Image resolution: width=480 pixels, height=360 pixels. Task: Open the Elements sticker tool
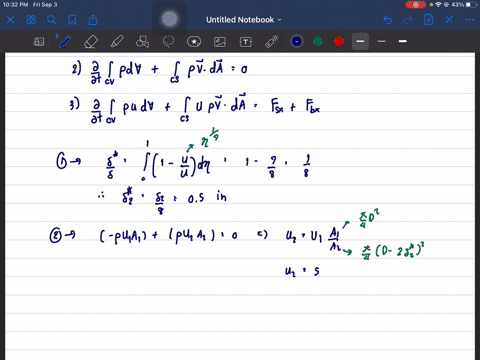tap(194, 42)
